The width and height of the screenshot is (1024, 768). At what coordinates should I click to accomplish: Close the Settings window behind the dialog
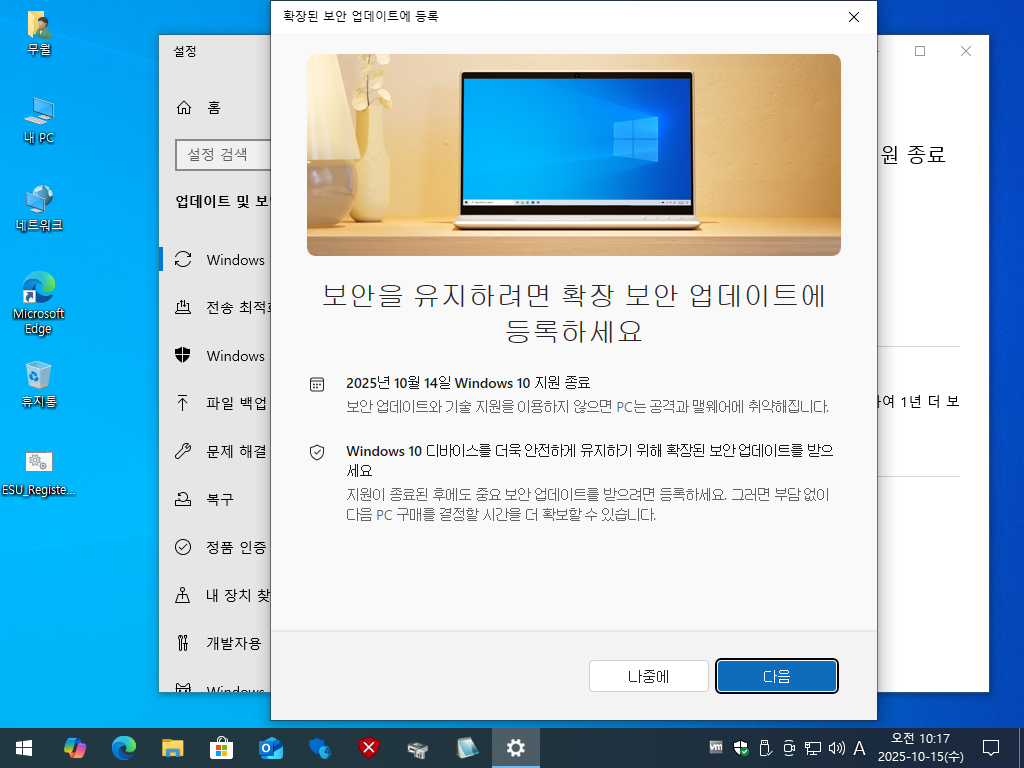(966, 51)
